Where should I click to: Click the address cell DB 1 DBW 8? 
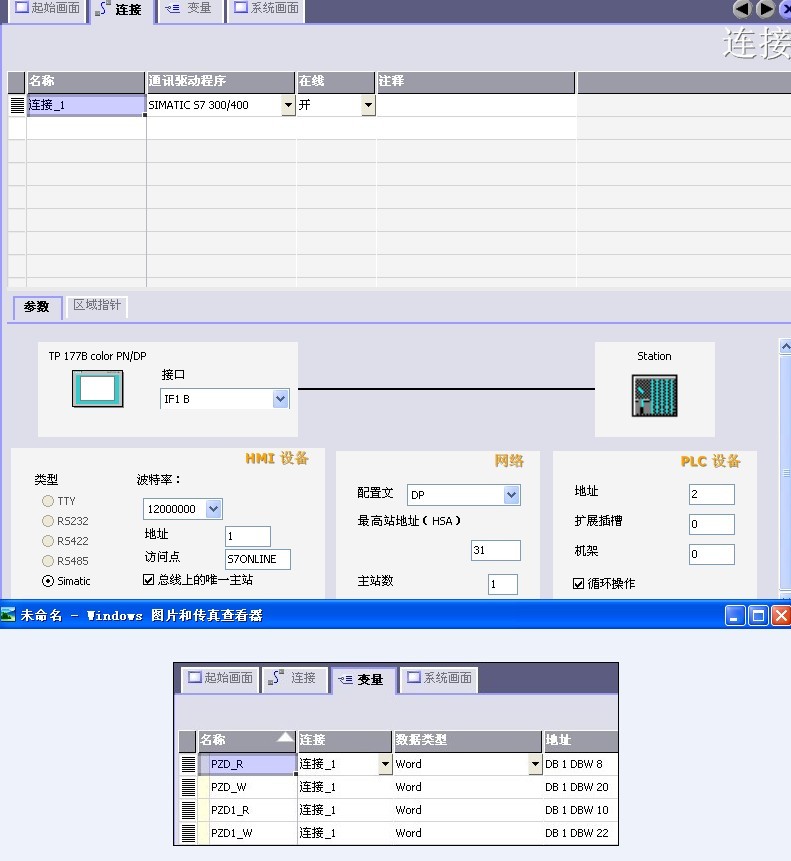580,764
